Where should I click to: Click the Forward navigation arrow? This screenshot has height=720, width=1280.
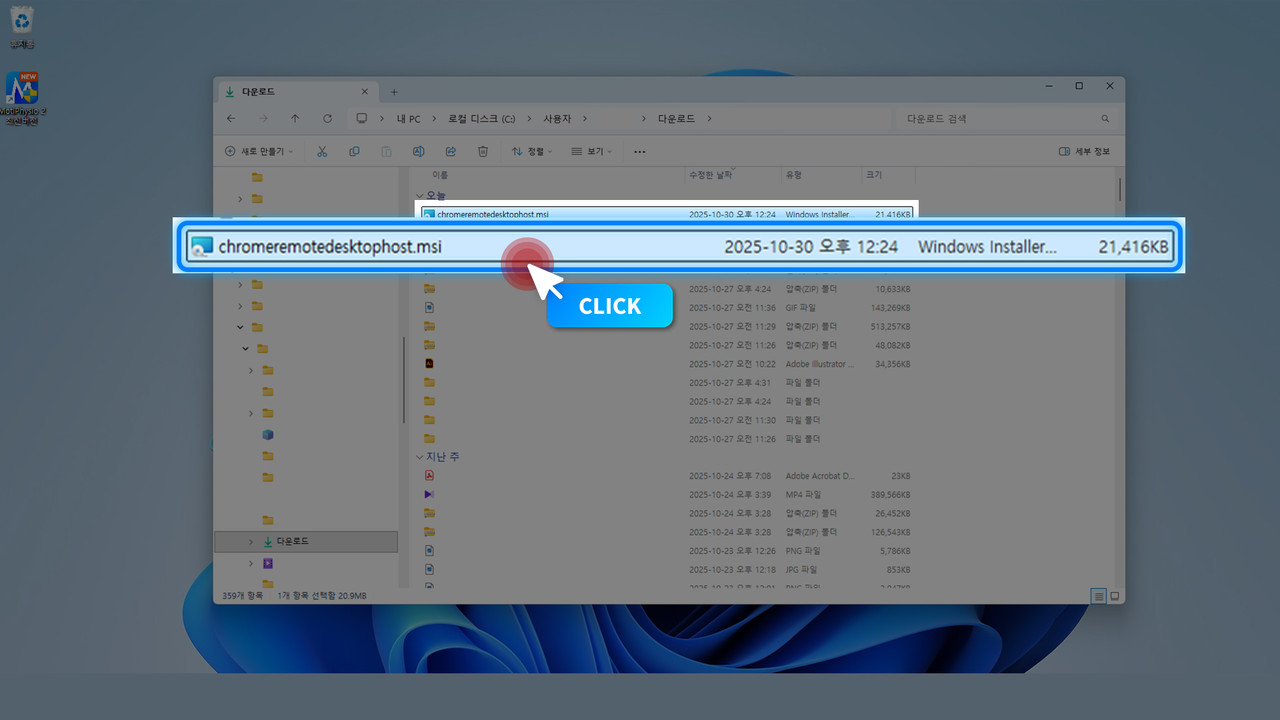click(x=263, y=119)
